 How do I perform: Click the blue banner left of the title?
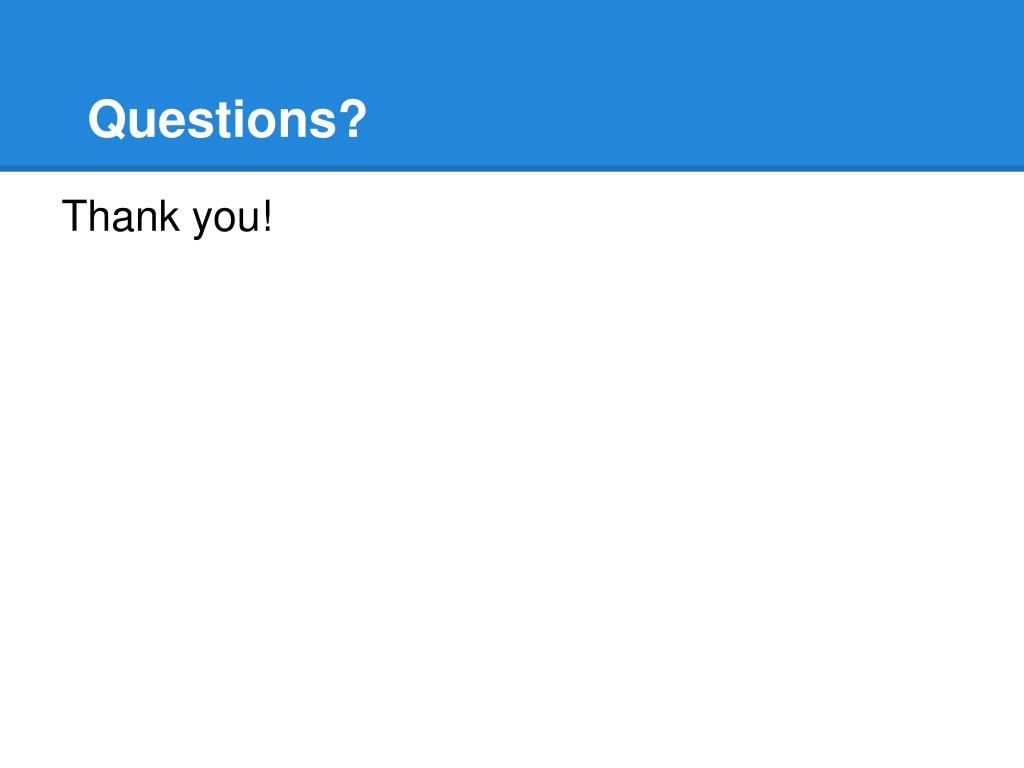[x=43, y=120]
